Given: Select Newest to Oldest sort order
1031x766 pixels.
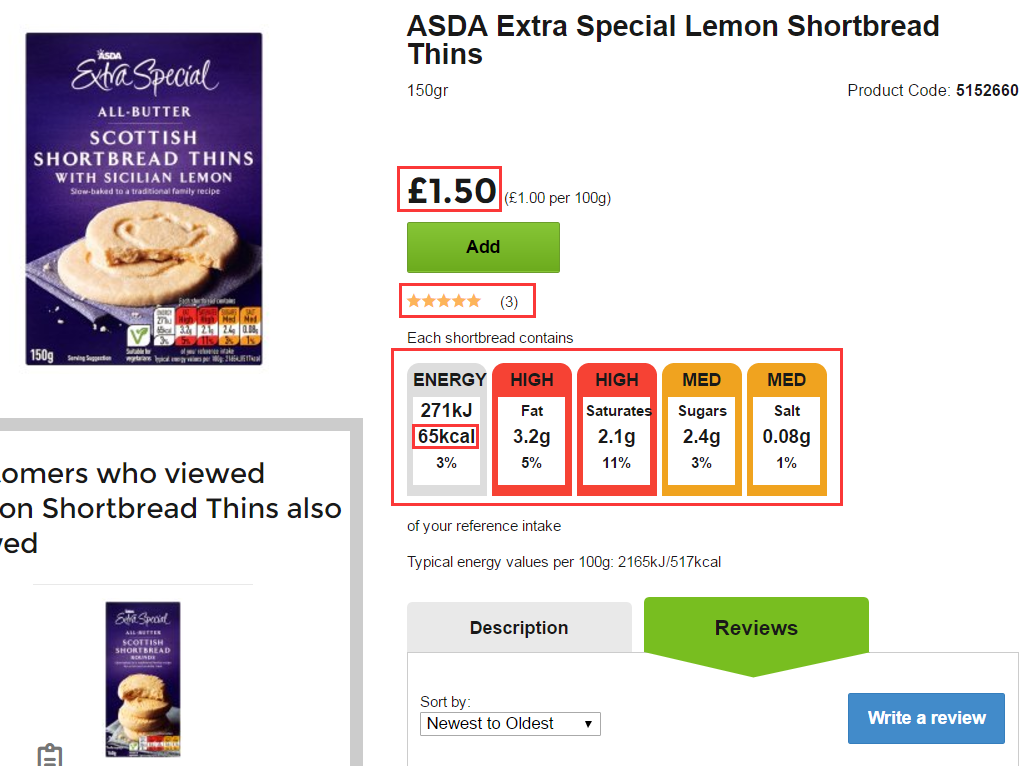Looking at the screenshot, I should point(510,723).
